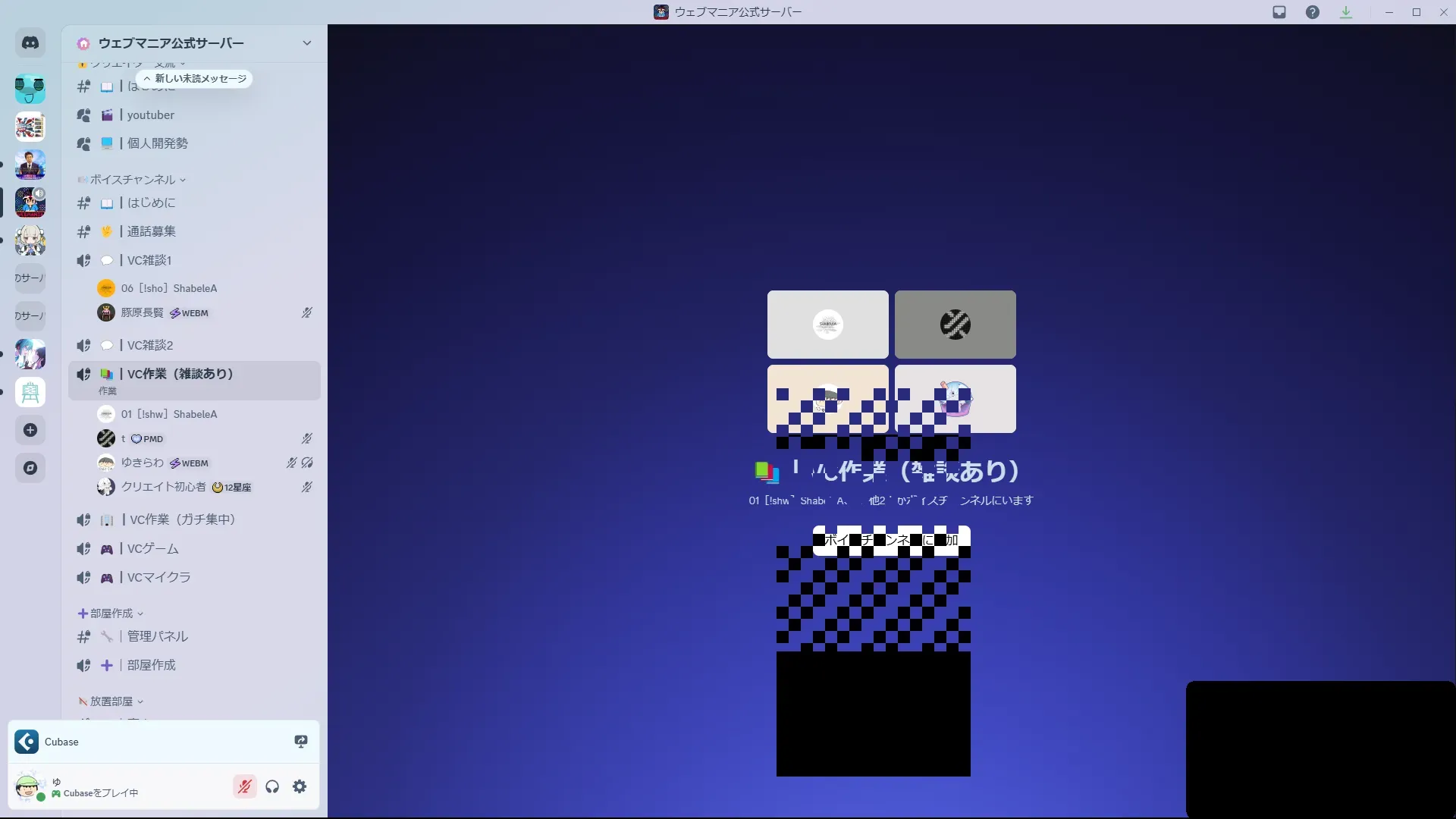Open user settings gear icon
1456x819 pixels.
300,786
